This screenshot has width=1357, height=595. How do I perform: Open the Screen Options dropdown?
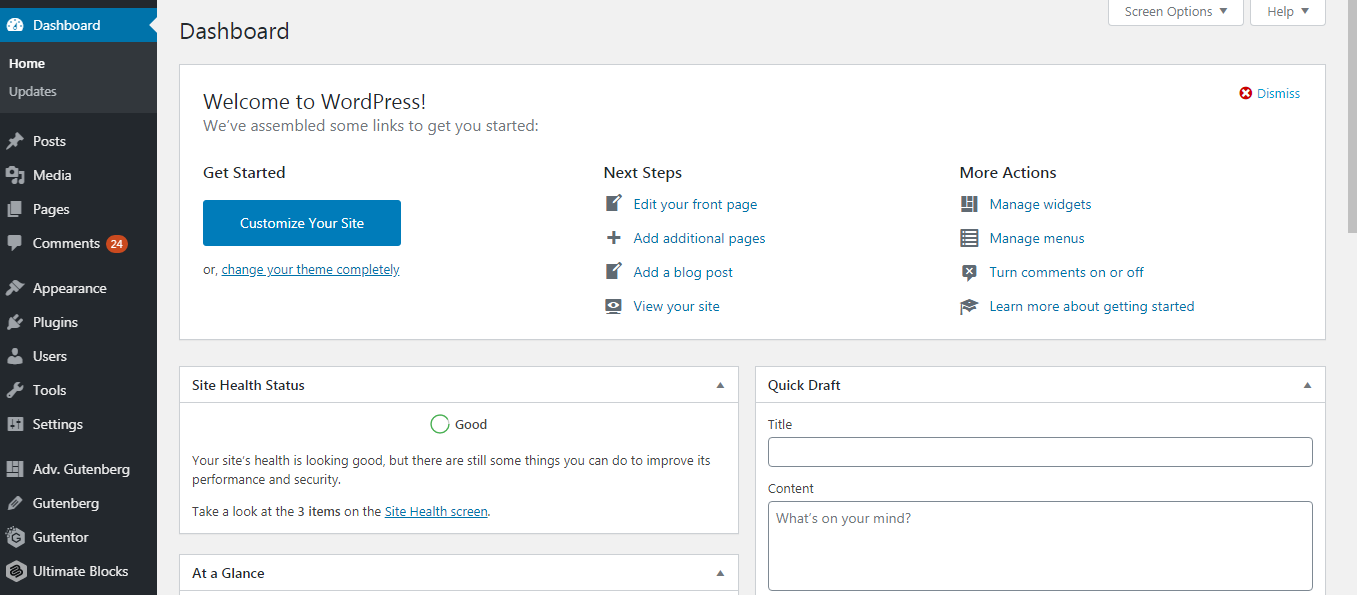click(1176, 12)
